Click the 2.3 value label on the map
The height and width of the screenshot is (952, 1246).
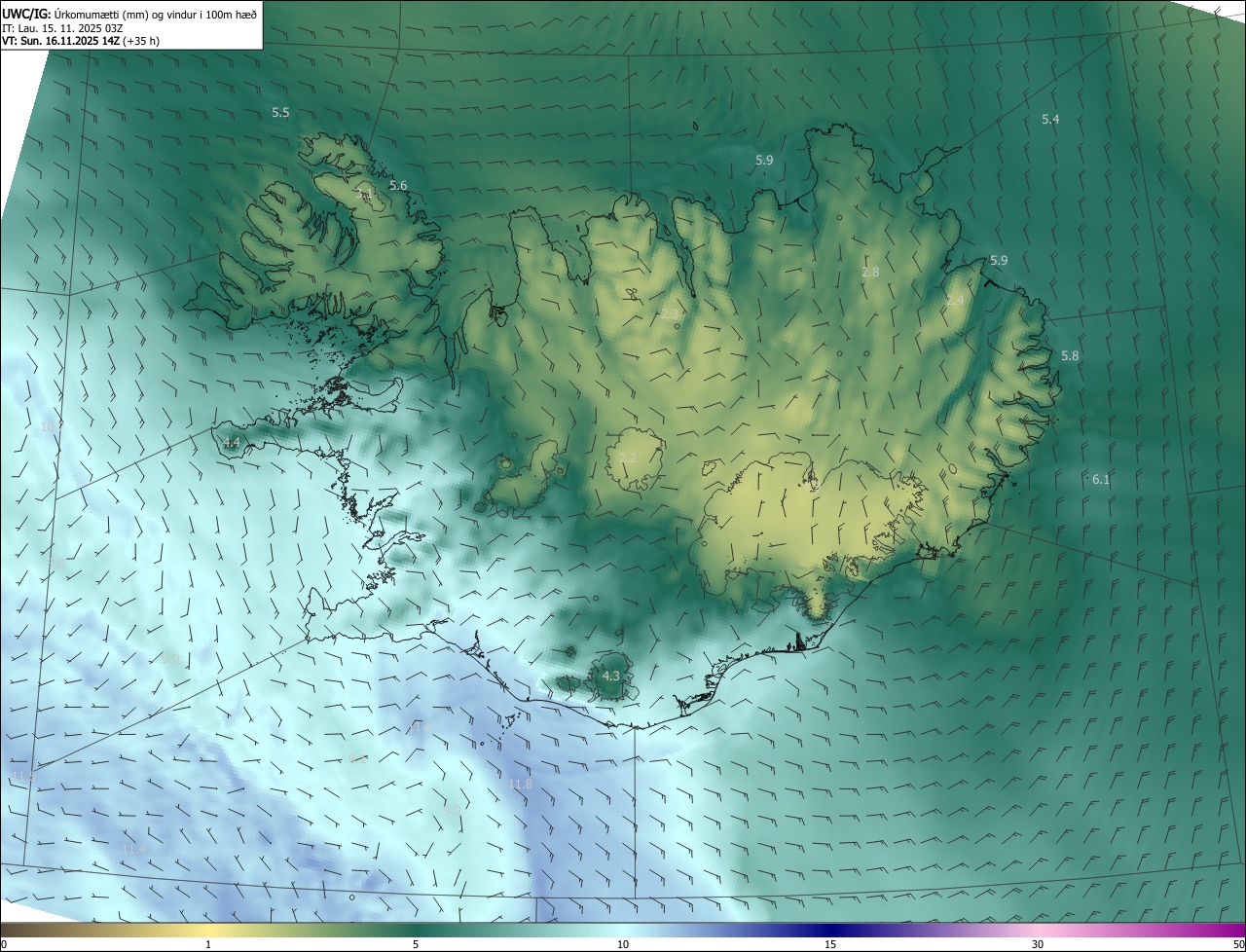[x=670, y=313]
